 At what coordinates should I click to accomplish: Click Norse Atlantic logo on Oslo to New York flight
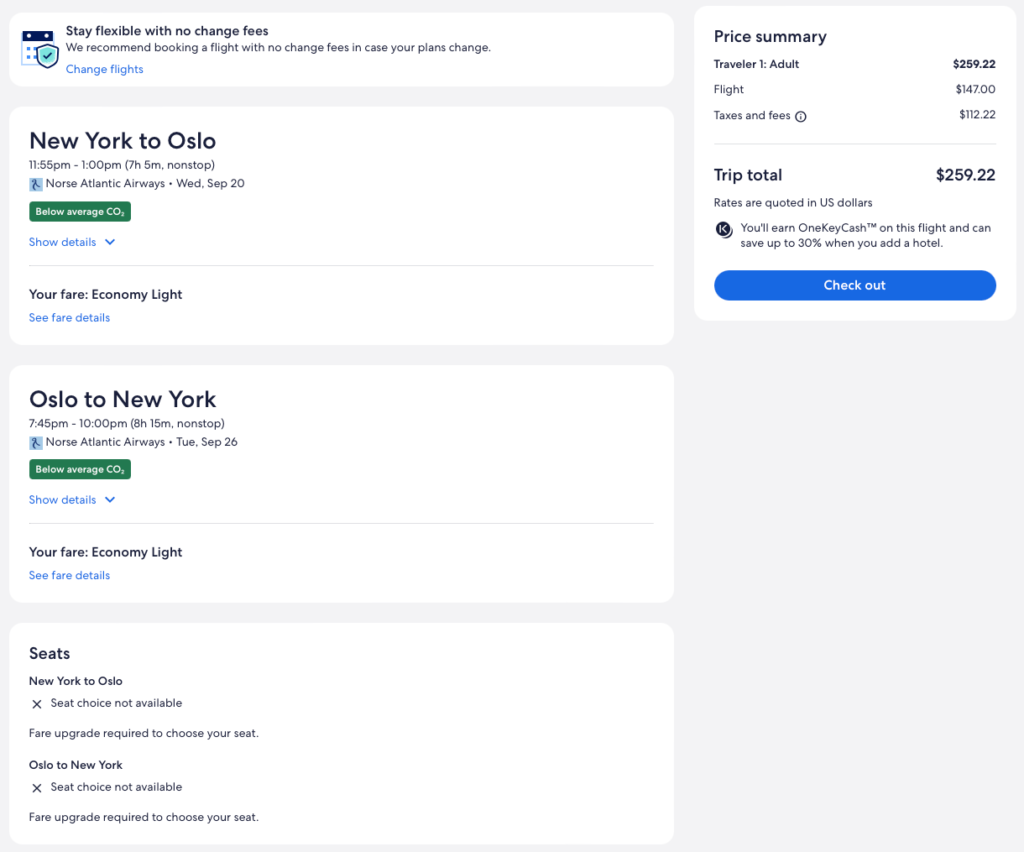coord(36,442)
